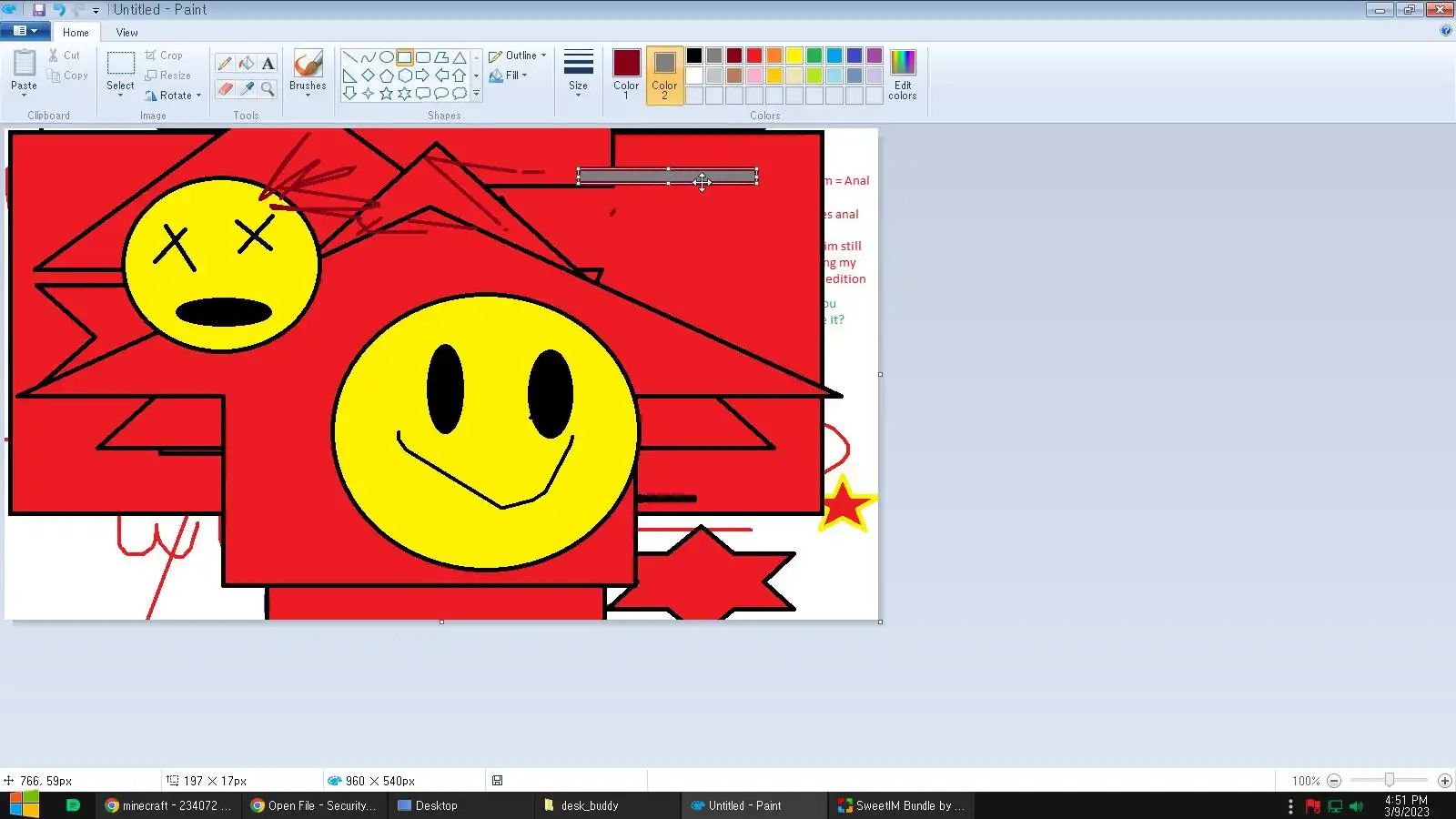The width and height of the screenshot is (1456, 819).
Task: Save the drawing from Quick Access Toolbar
Action: point(39,10)
